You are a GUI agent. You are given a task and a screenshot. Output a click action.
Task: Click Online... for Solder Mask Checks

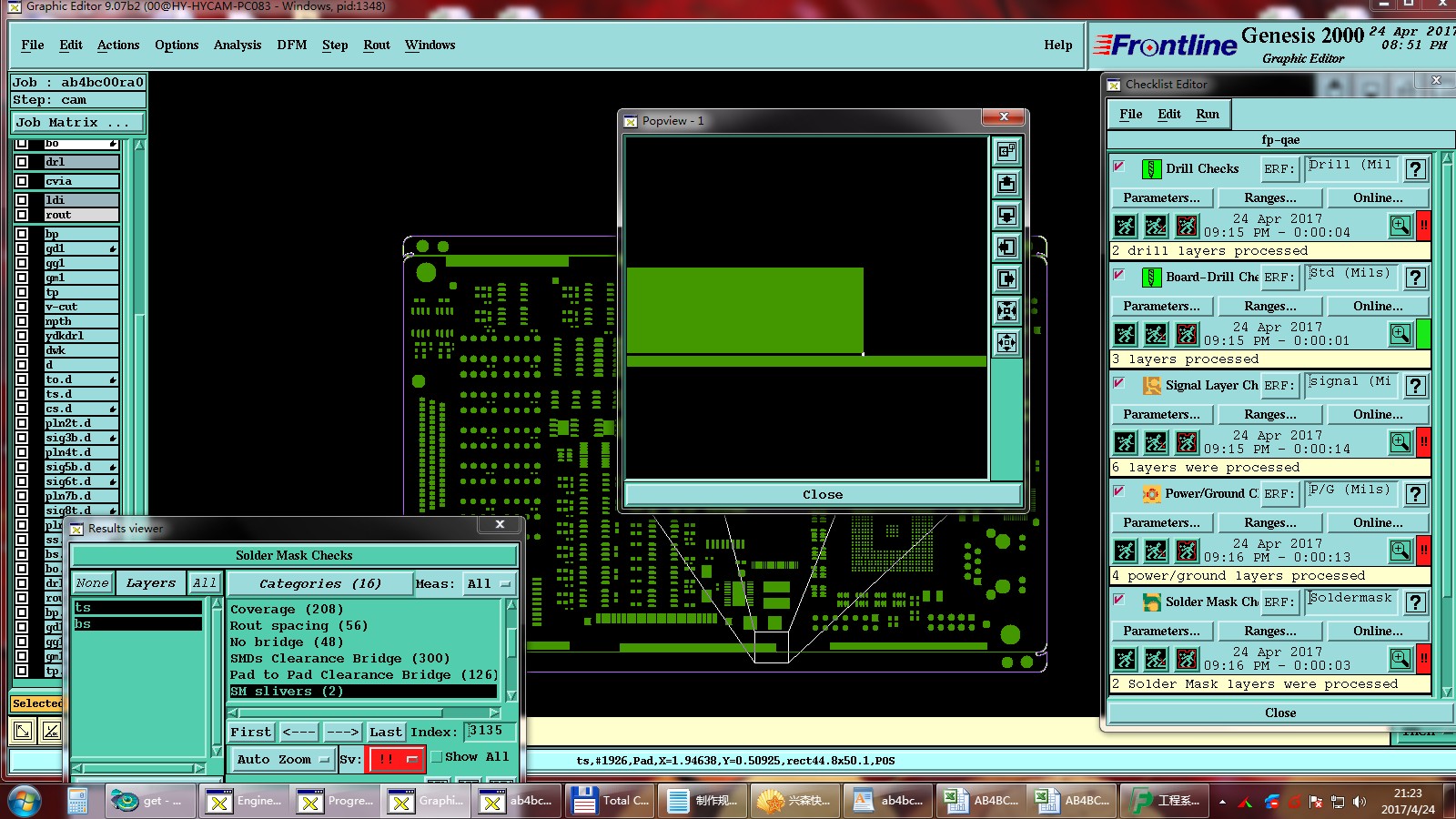tap(1378, 631)
